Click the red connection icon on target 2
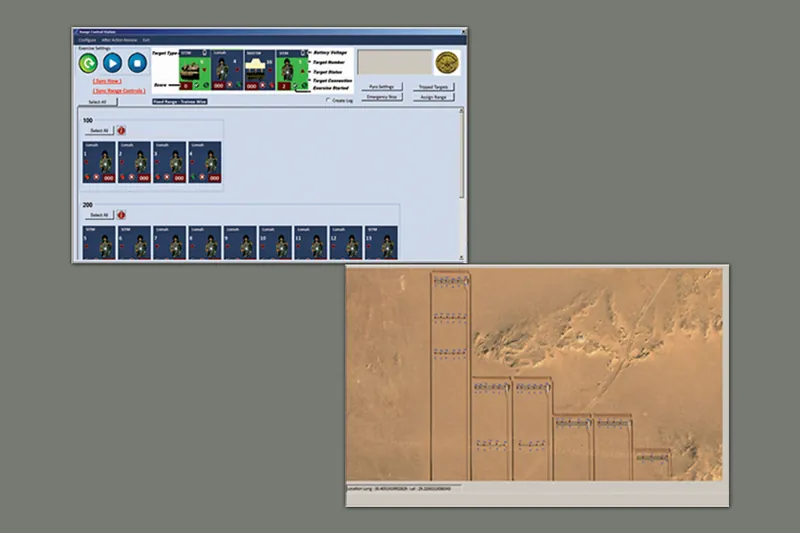800x533 pixels. tap(122, 177)
